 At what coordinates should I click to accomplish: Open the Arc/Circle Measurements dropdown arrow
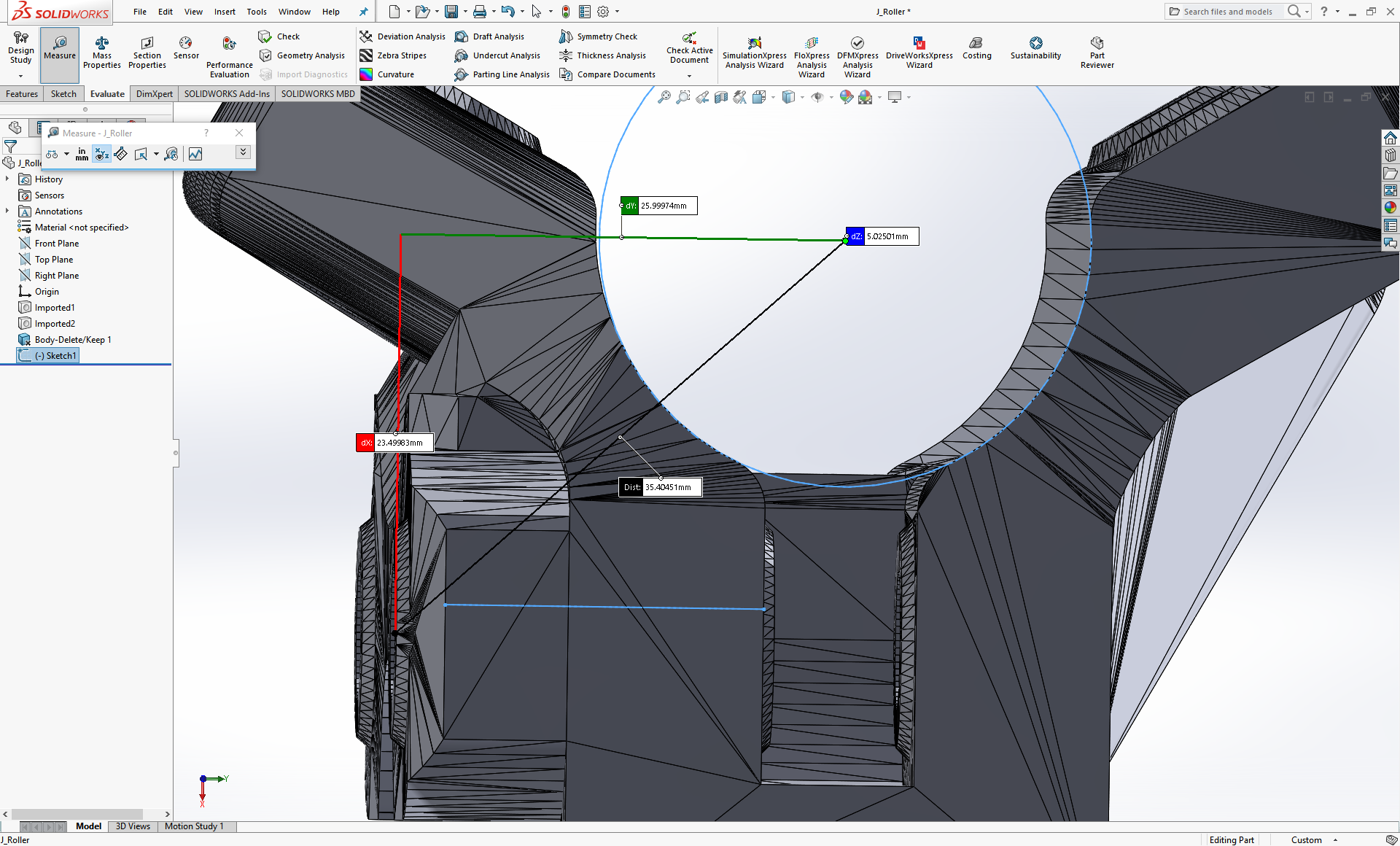(x=66, y=154)
